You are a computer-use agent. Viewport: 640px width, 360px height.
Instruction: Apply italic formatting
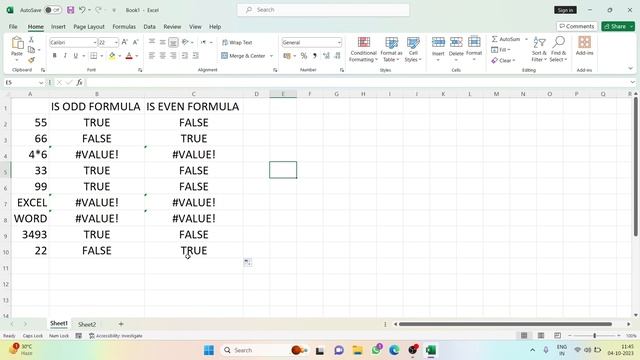point(65,56)
